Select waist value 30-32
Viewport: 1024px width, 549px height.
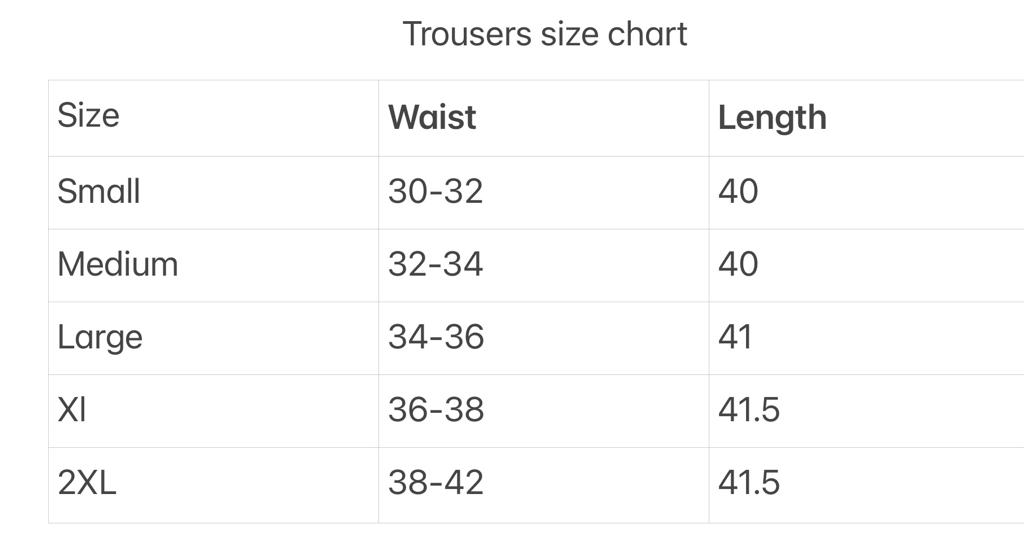click(x=435, y=191)
